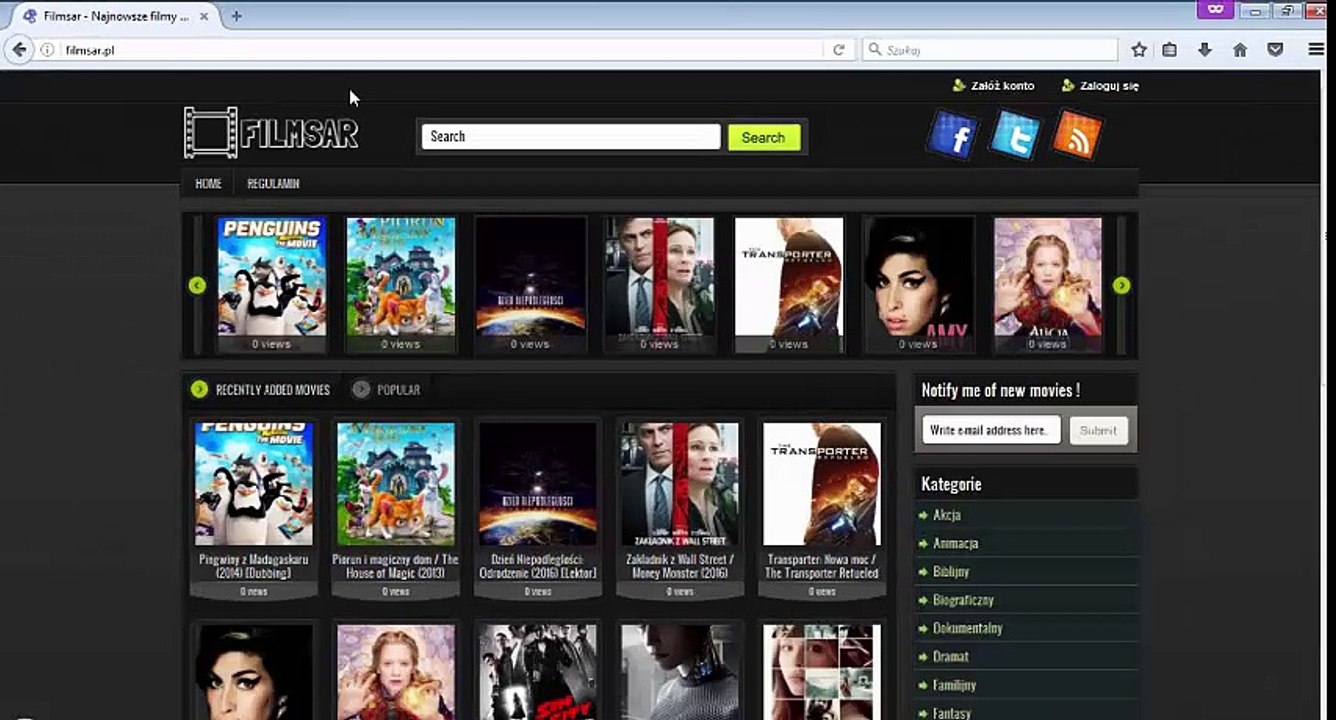Open Sin City poster in movie grid
Image resolution: width=1336 pixels, height=720 pixels.
click(538, 672)
